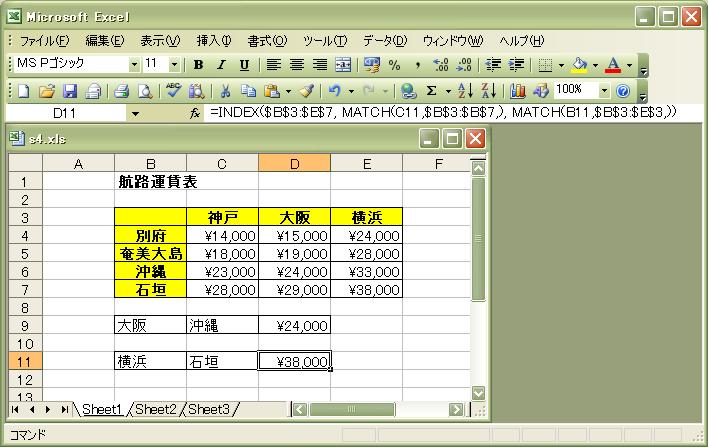Switch to Sheet2 tab
Screen dimensions: 708x447
pos(156,410)
